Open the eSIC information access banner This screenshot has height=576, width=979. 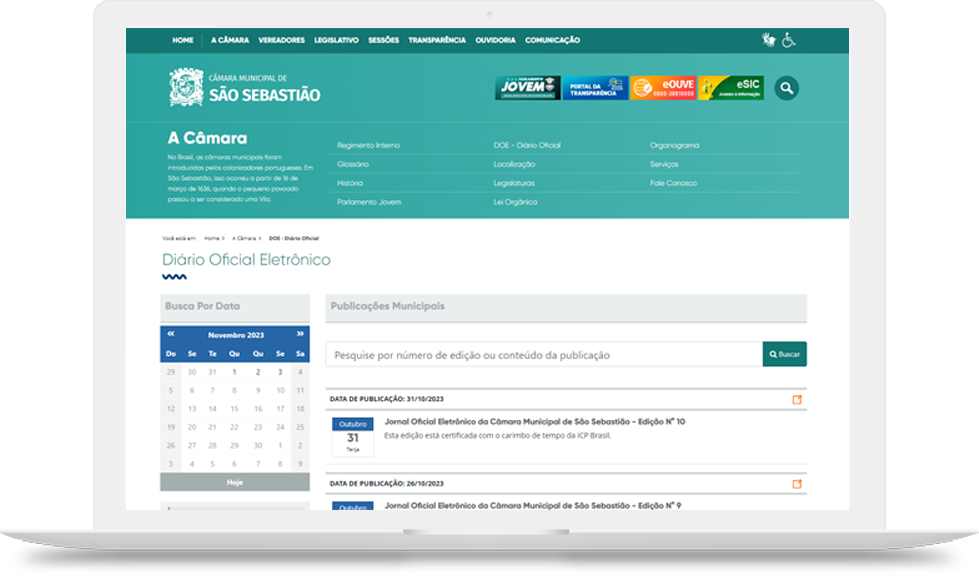tap(731, 88)
